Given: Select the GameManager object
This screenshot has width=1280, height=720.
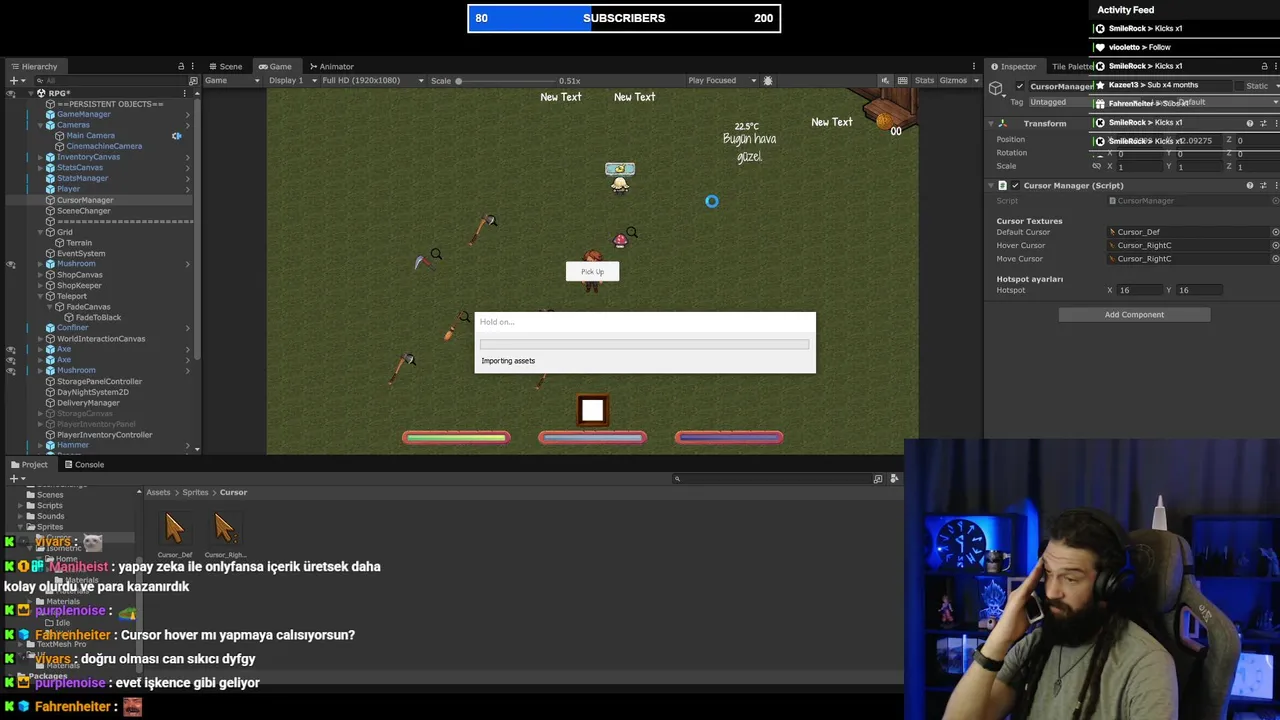Looking at the screenshot, I should coord(84,114).
